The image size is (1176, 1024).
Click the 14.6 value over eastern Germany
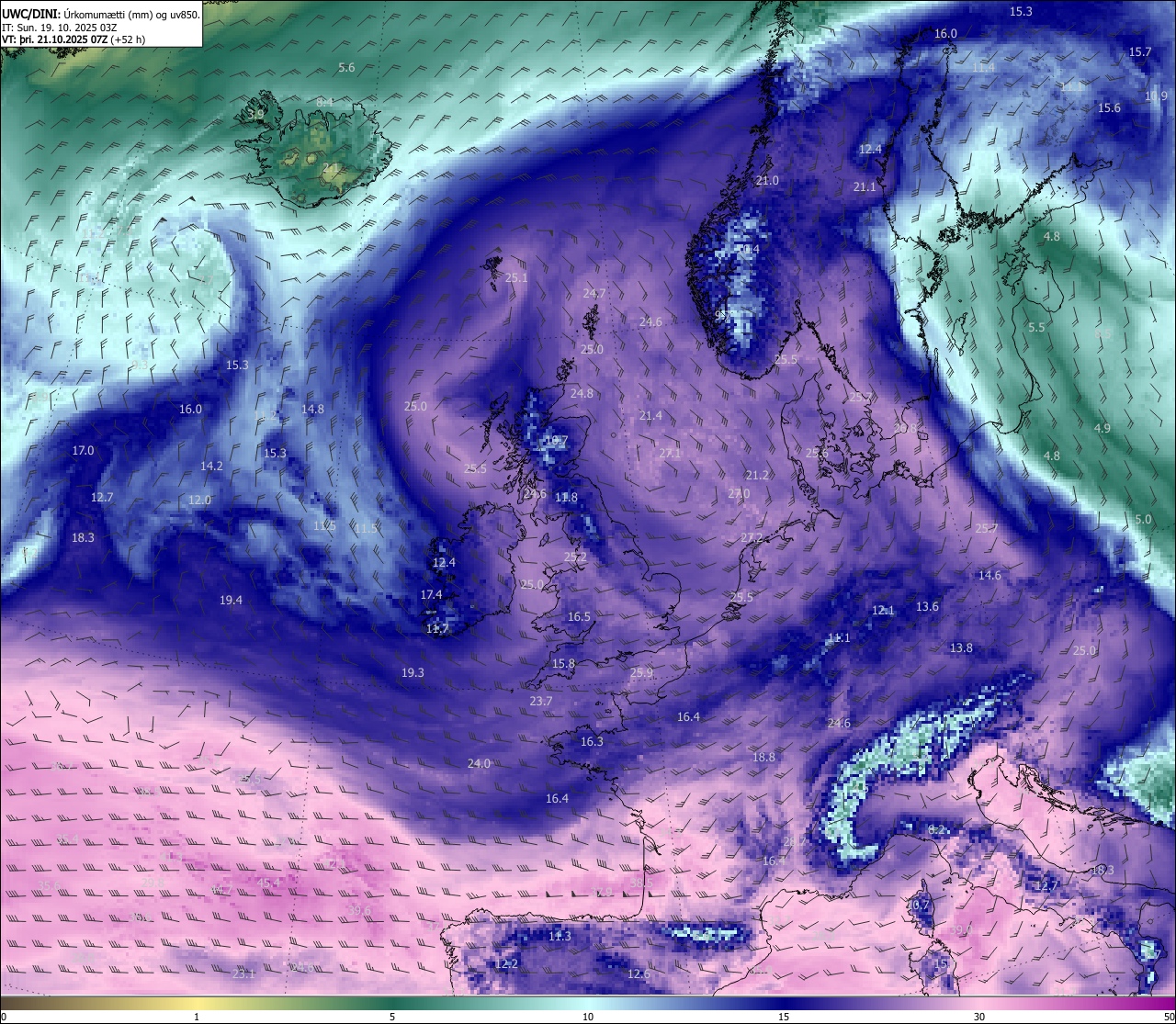(989, 576)
